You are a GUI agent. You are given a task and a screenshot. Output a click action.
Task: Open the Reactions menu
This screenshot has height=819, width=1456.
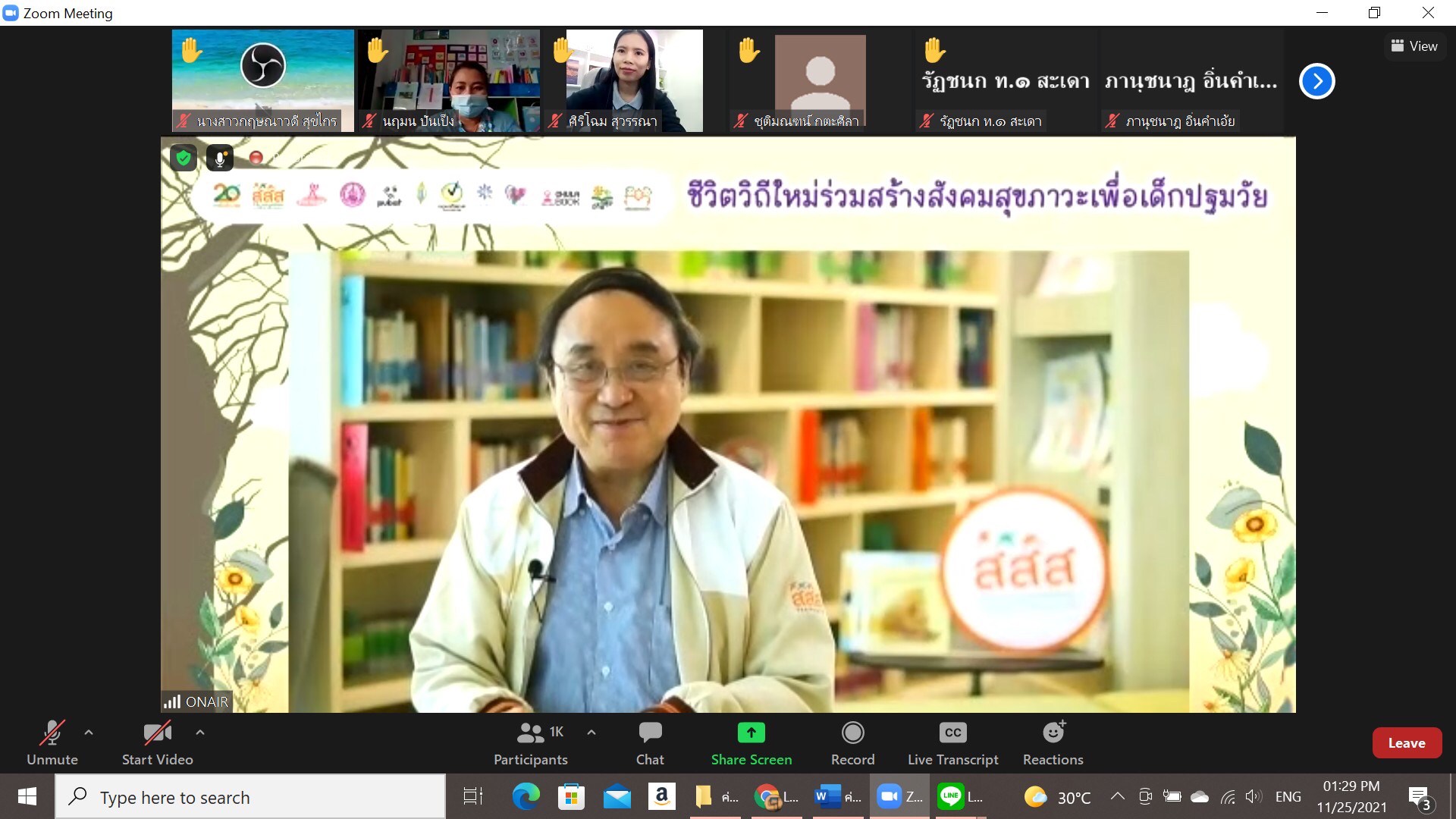pyautogui.click(x=1053, y=742)
